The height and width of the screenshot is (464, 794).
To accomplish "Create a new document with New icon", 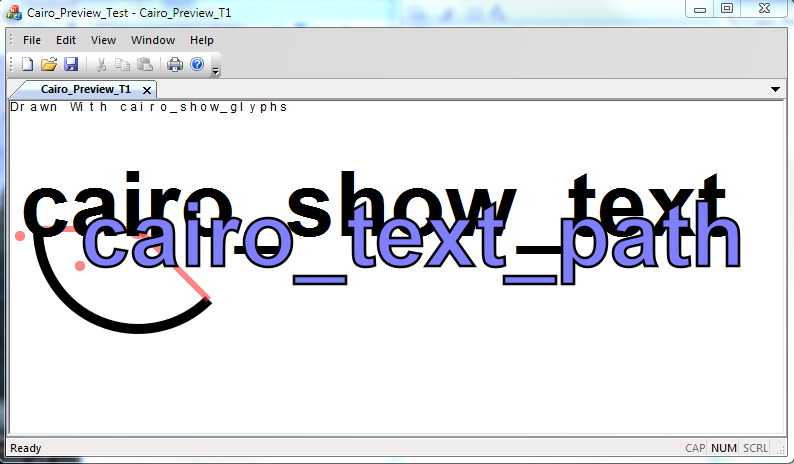I will (x=27, y=64).
